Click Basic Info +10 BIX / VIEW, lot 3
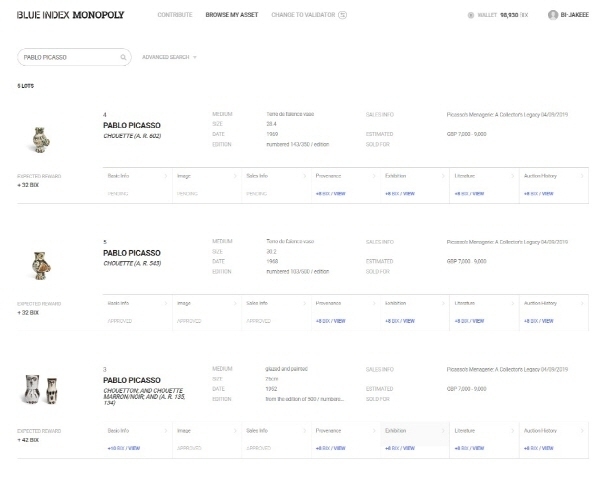The width and height of the screenshot is (600, 499). 124,448
